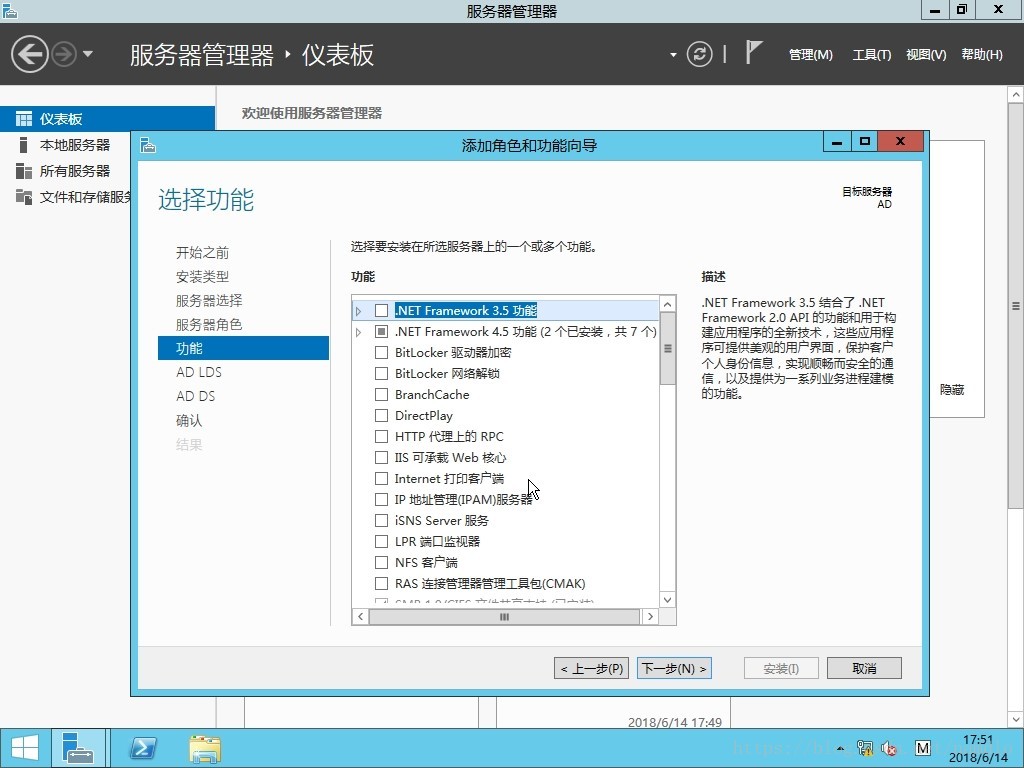Click main window vertical scrollbar thumb

tap(1016, 306)
